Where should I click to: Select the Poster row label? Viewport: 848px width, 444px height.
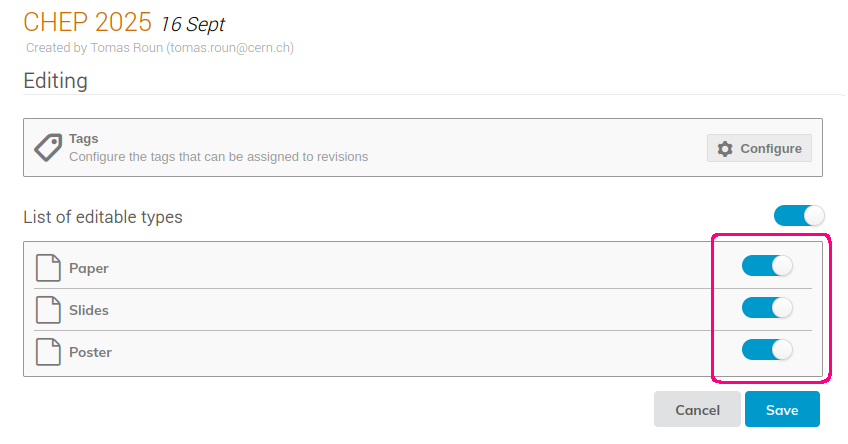click(90, 353)
